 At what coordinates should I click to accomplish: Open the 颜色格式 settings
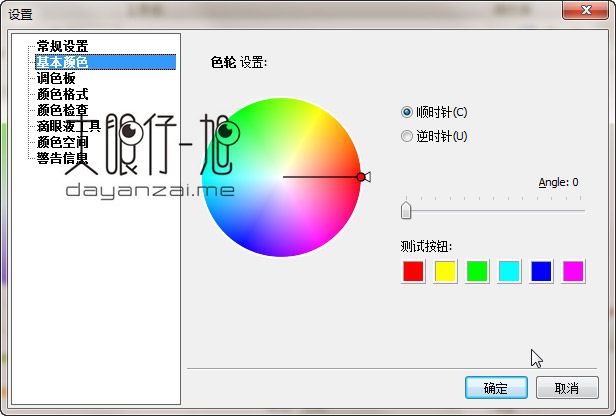(62, 94)
